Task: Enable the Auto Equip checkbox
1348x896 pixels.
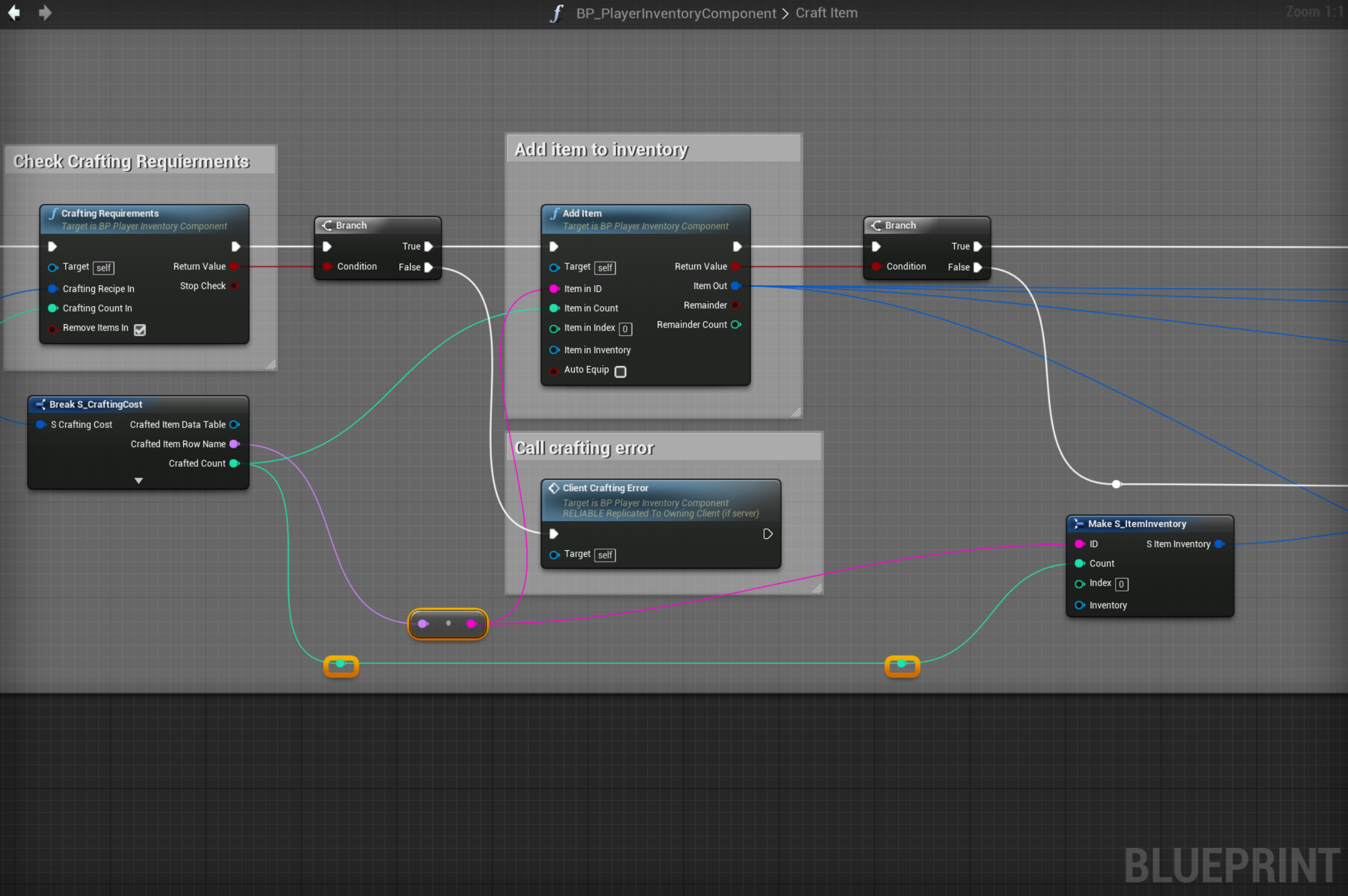Action: [620, 371]
